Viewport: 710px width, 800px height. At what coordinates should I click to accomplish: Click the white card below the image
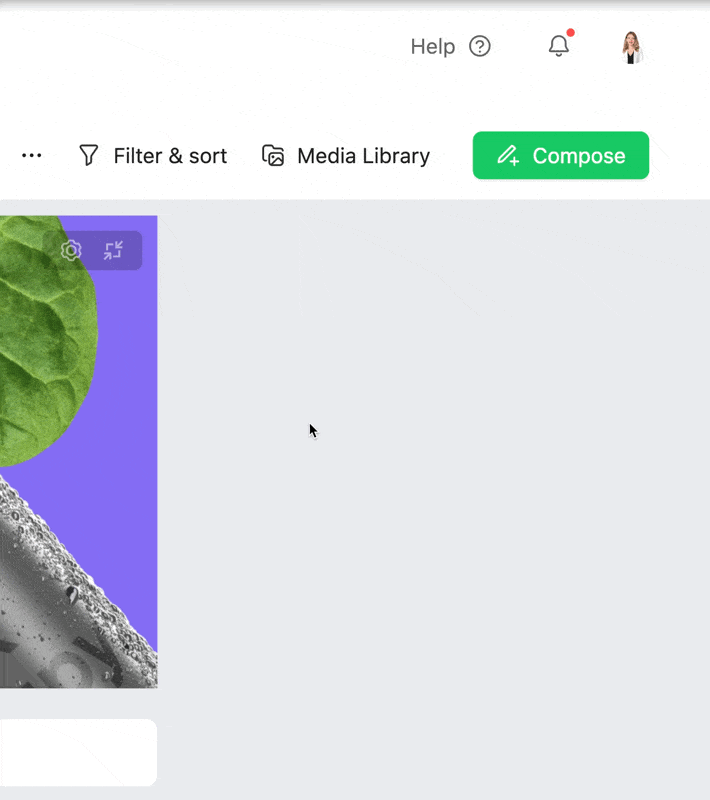[x=78, y=752]
